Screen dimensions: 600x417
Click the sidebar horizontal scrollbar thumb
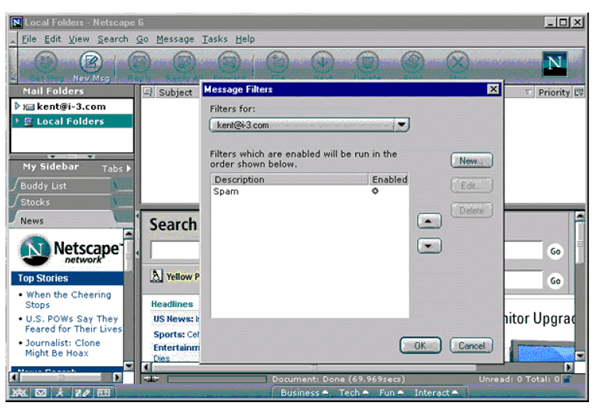coord(61,378)
